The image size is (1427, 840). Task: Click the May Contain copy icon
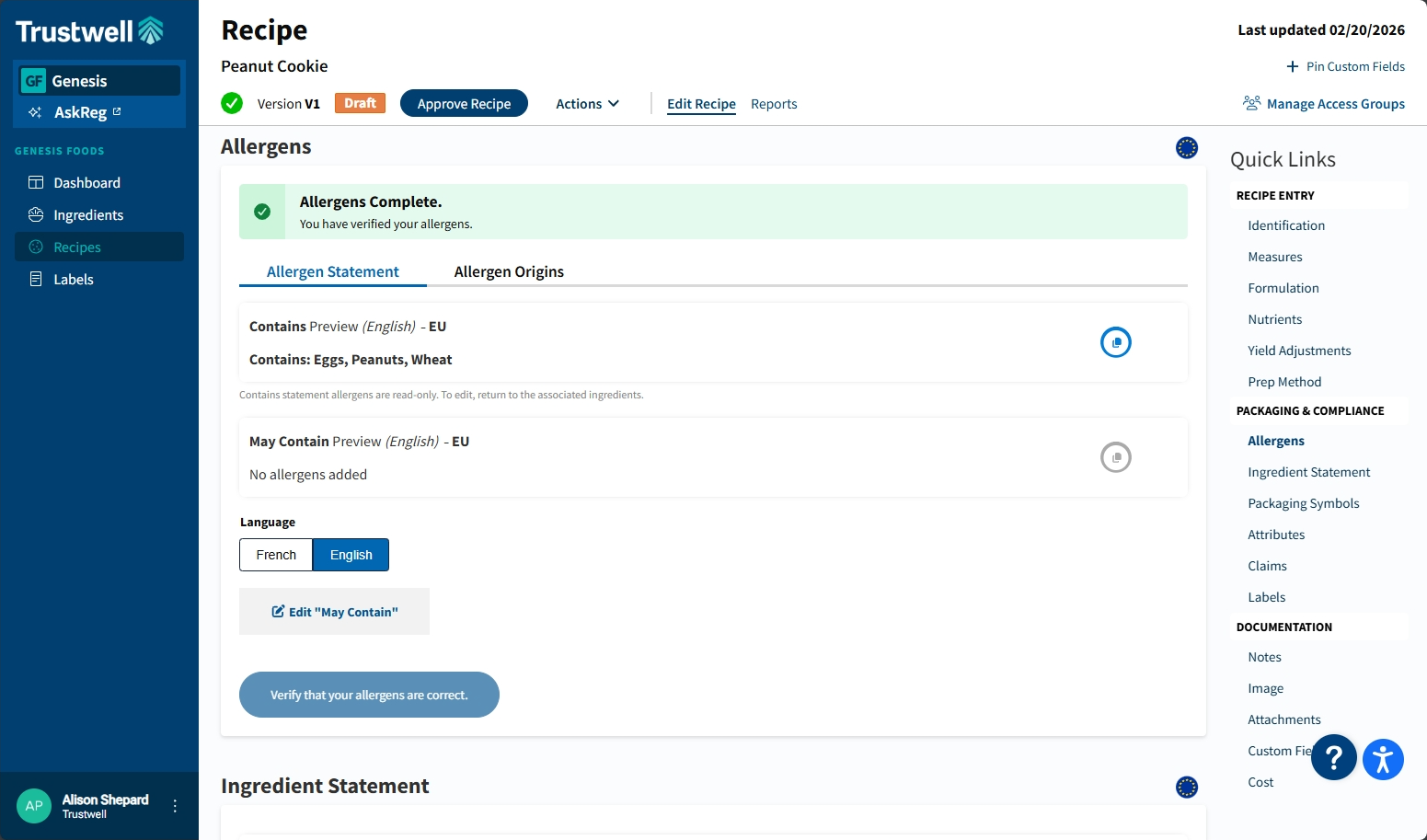click(1115, 457)
